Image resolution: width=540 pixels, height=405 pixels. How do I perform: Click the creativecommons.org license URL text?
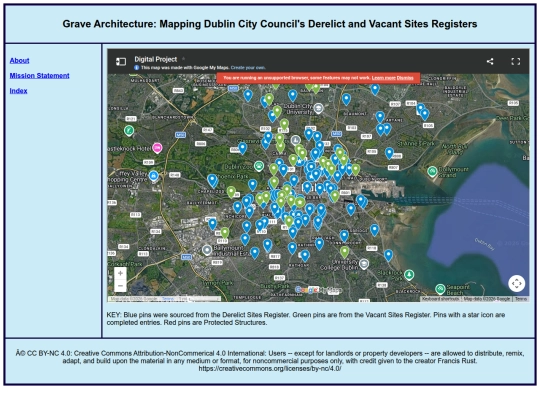point(270,368)
